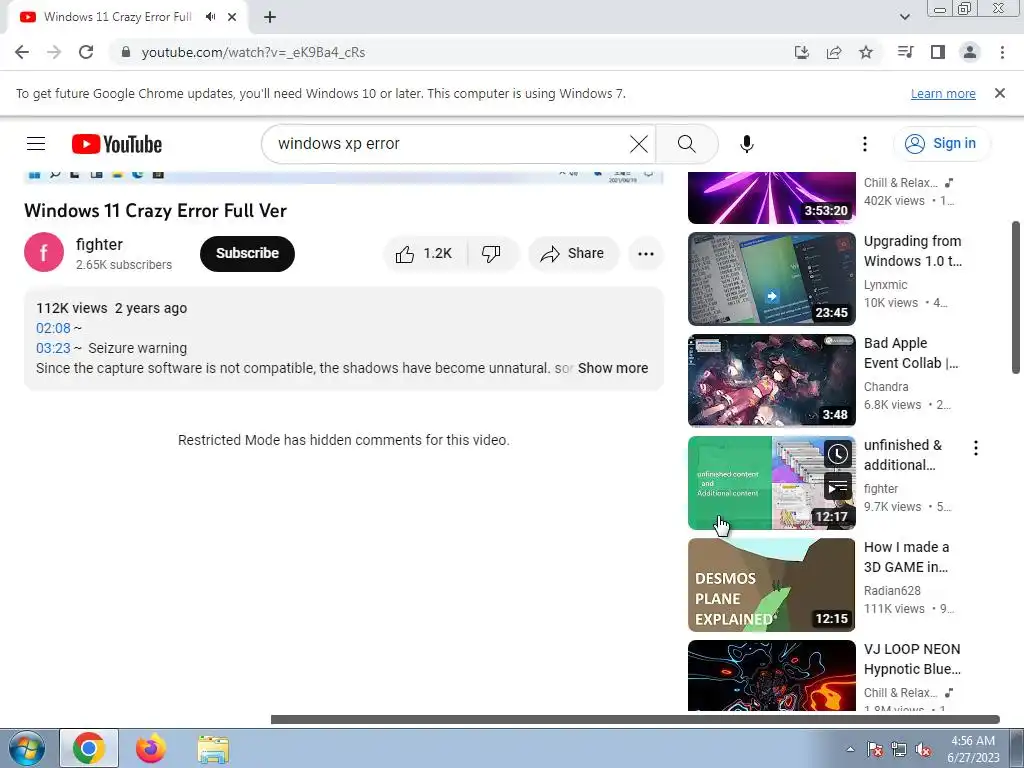Mute the tab via speaker icon
1024x768 pixels.
click(x=210, y=17)
